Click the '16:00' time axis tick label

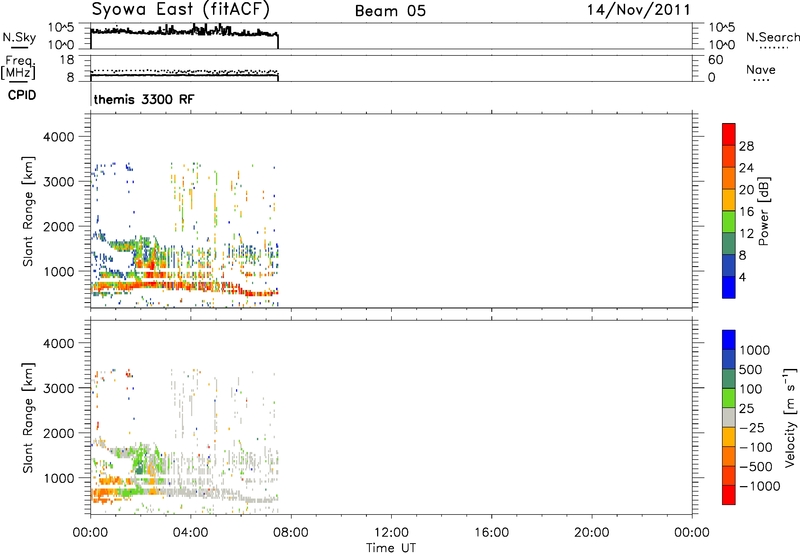coord(491,533)
